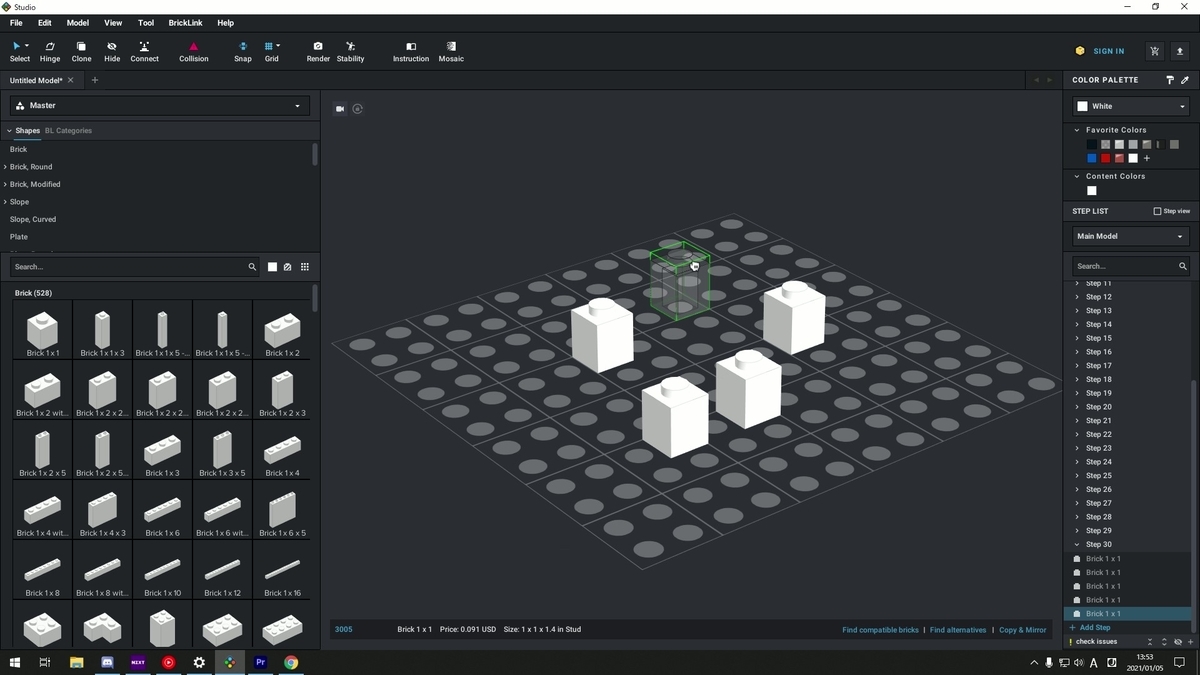Click the paint roller icon

pos(1170,80)
